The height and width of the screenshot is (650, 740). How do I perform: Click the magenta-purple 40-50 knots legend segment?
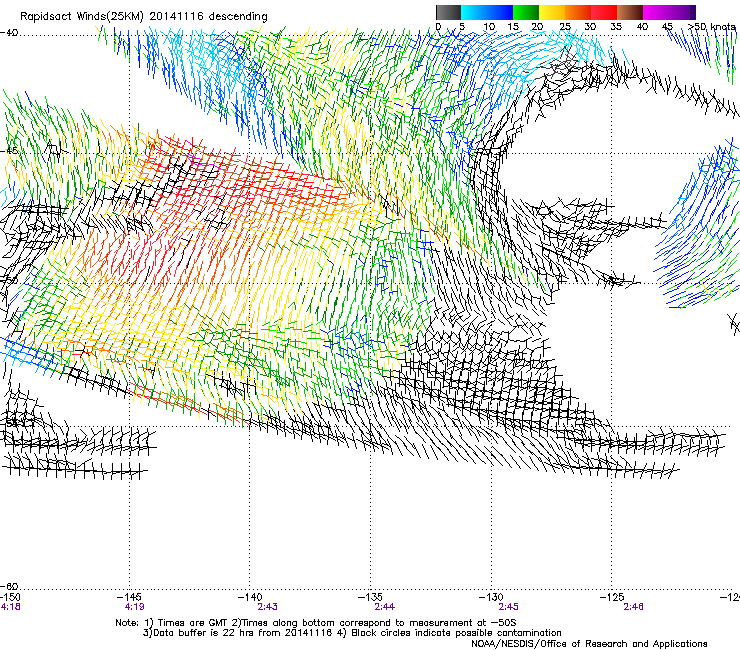pos(669,12)
